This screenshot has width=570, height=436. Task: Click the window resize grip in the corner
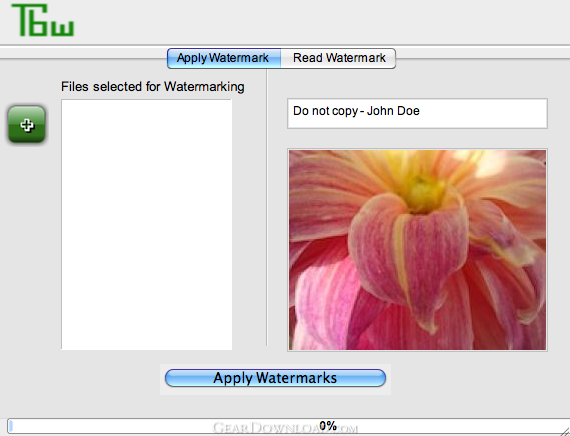565,430
